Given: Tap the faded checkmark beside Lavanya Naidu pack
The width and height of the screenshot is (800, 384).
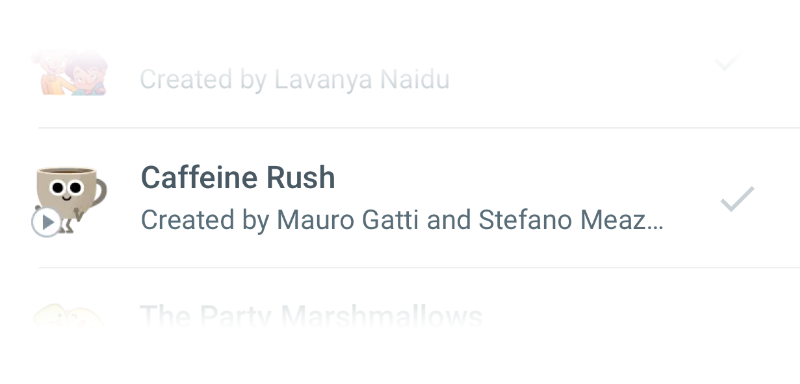Looking at the screenshot, I should tap(730, 61).
